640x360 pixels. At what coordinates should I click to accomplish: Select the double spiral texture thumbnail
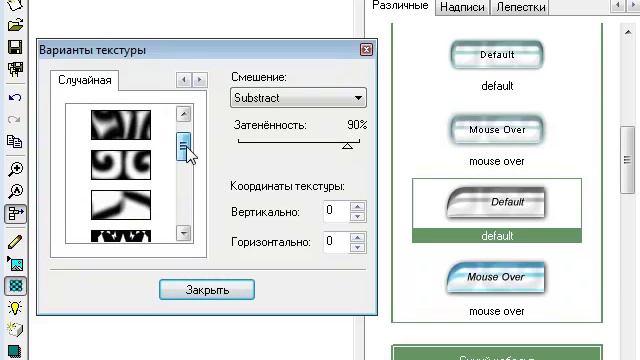121,165
